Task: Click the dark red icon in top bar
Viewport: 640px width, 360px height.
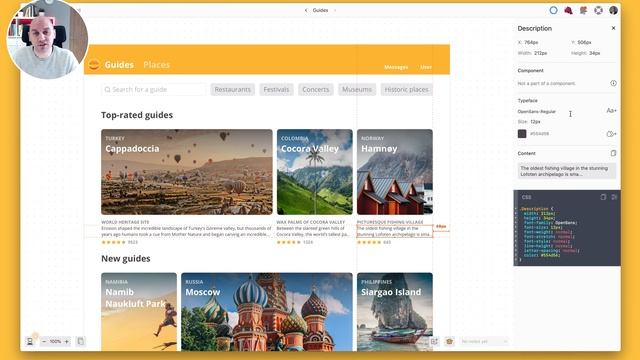Action: 568,11
